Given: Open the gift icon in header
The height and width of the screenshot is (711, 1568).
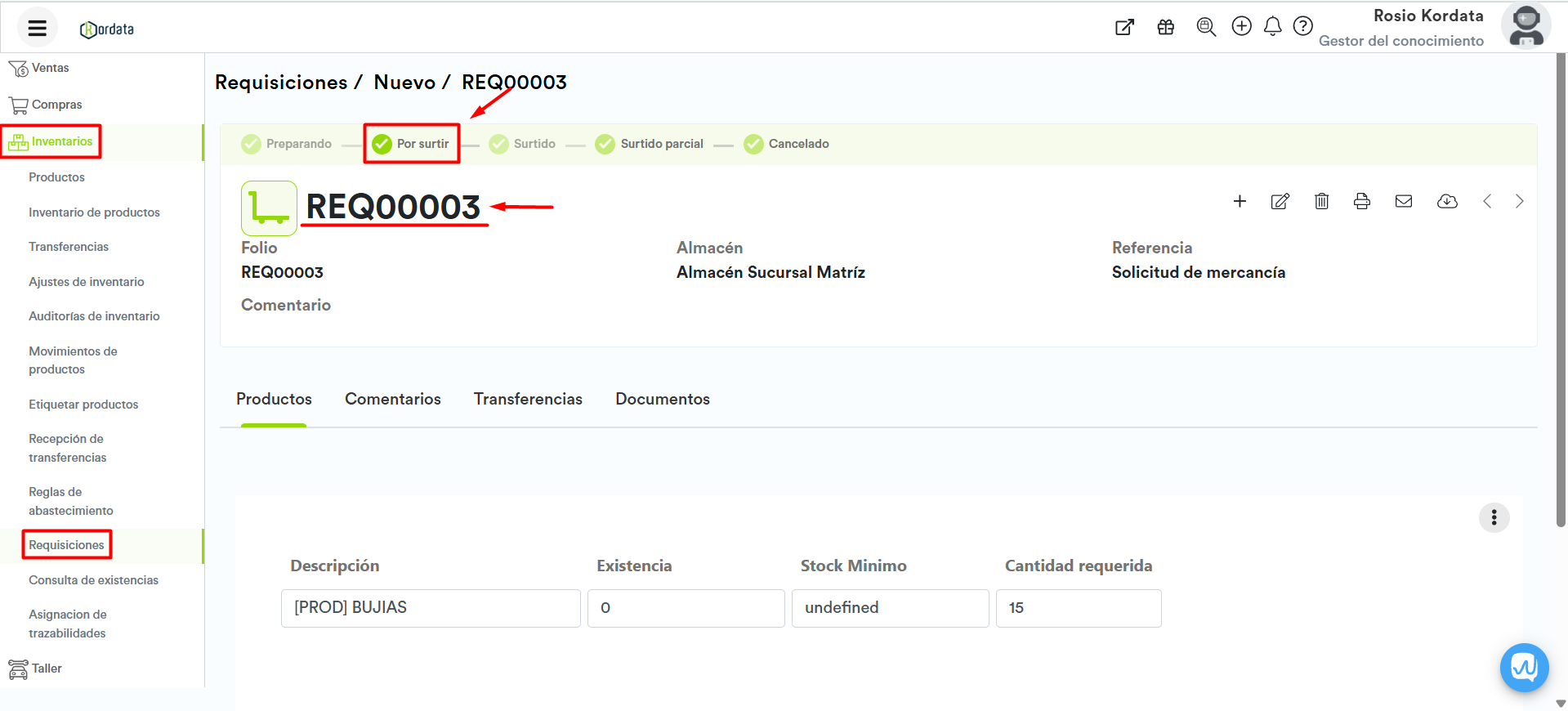Looking at the screenshot, I should click(x=1165, y=27).
